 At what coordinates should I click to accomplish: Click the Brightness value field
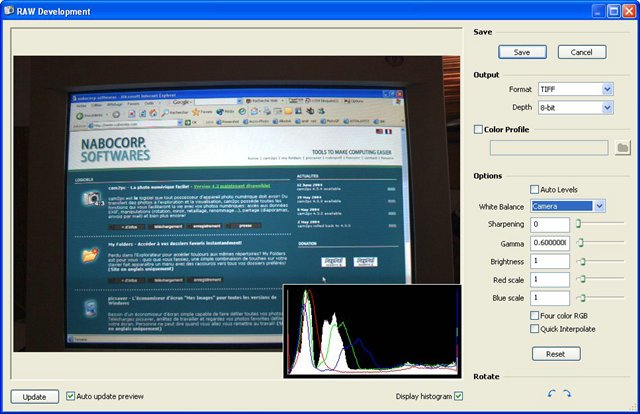(550, 261)
